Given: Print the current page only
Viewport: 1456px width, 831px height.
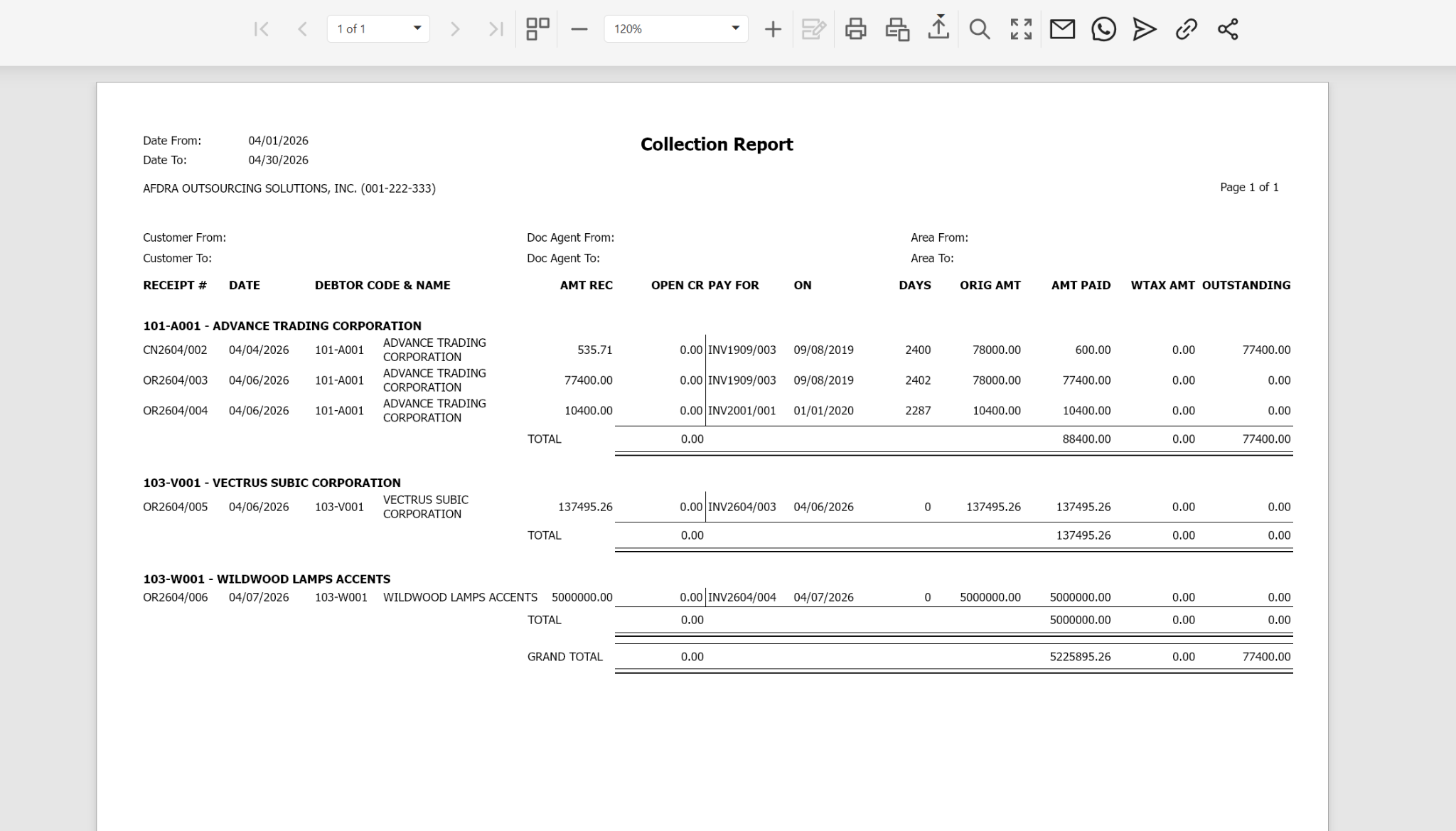Looking at the screenshot, I should 897,29.
